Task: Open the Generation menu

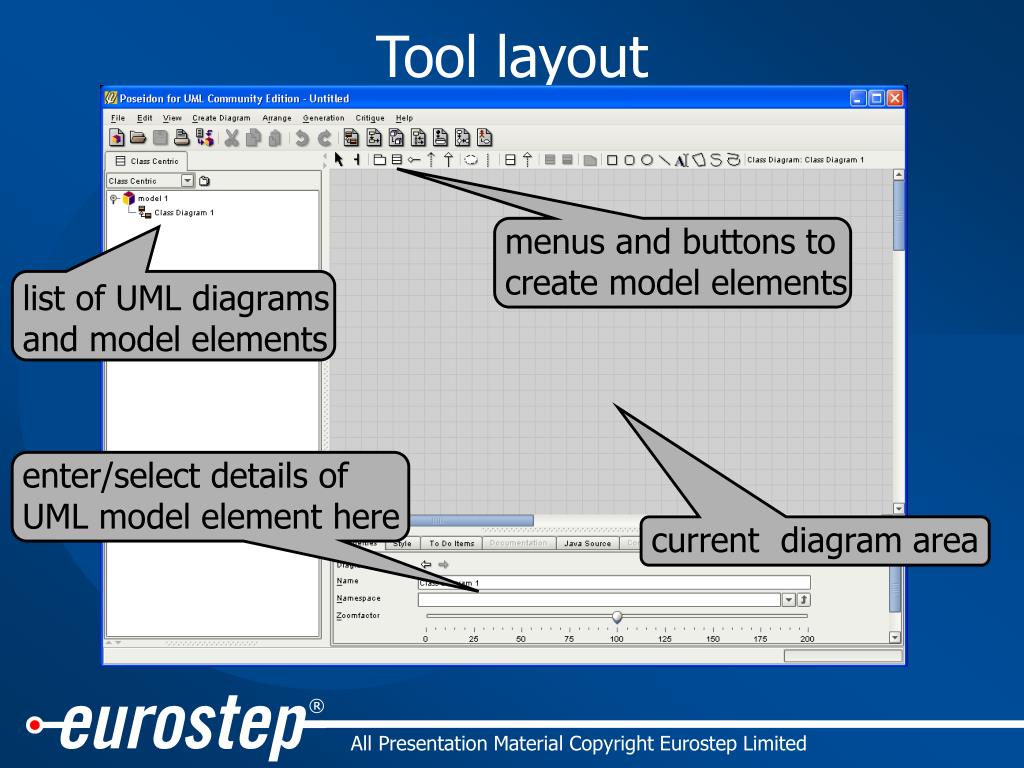Action: point(323,118)
